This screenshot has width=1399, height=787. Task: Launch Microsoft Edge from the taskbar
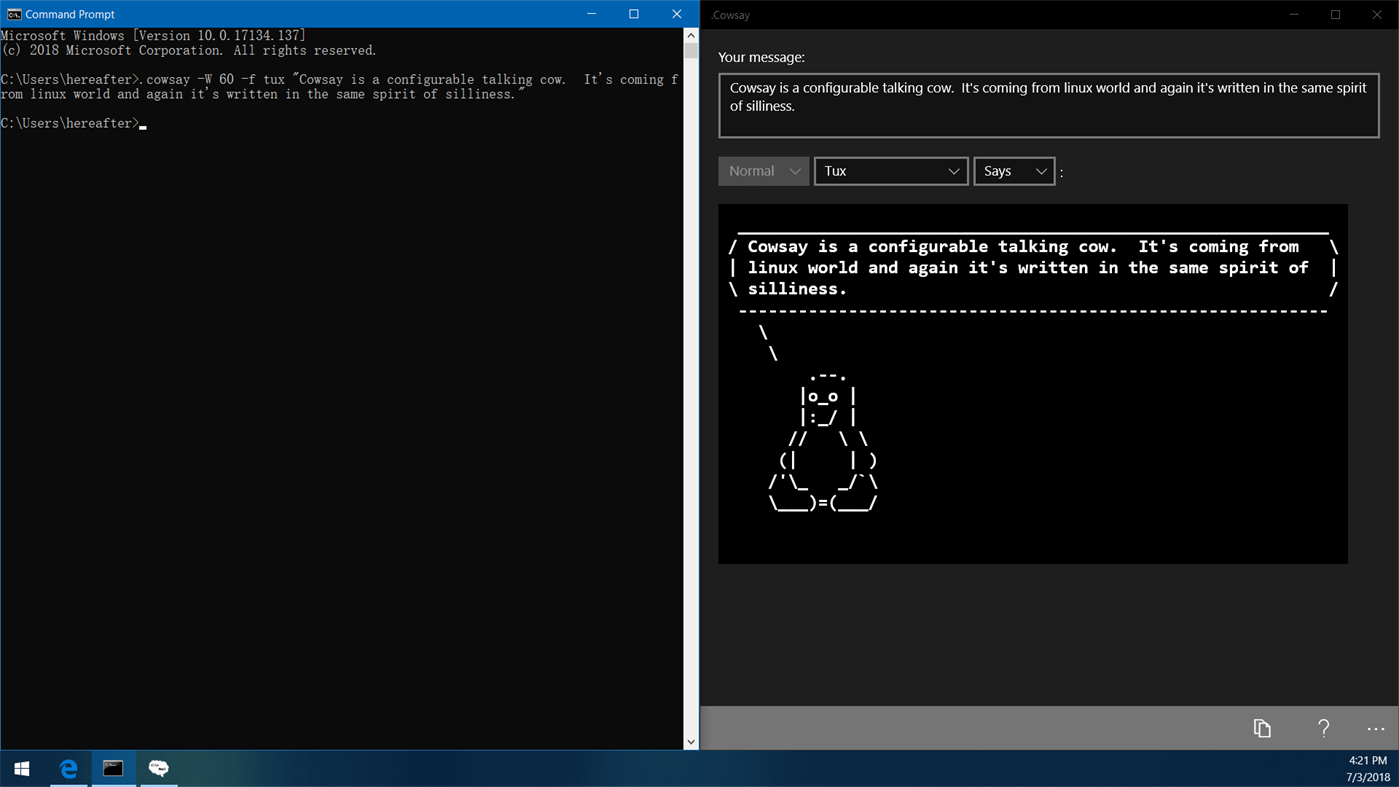click(x=67, y=768)
